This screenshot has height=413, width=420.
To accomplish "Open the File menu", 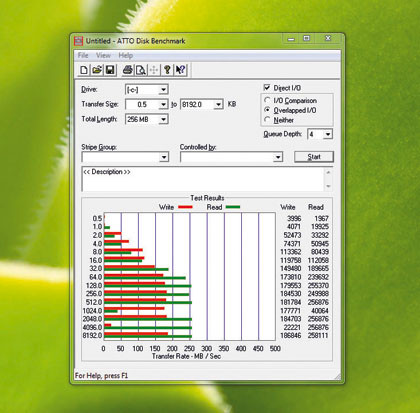I will point(83,55).
